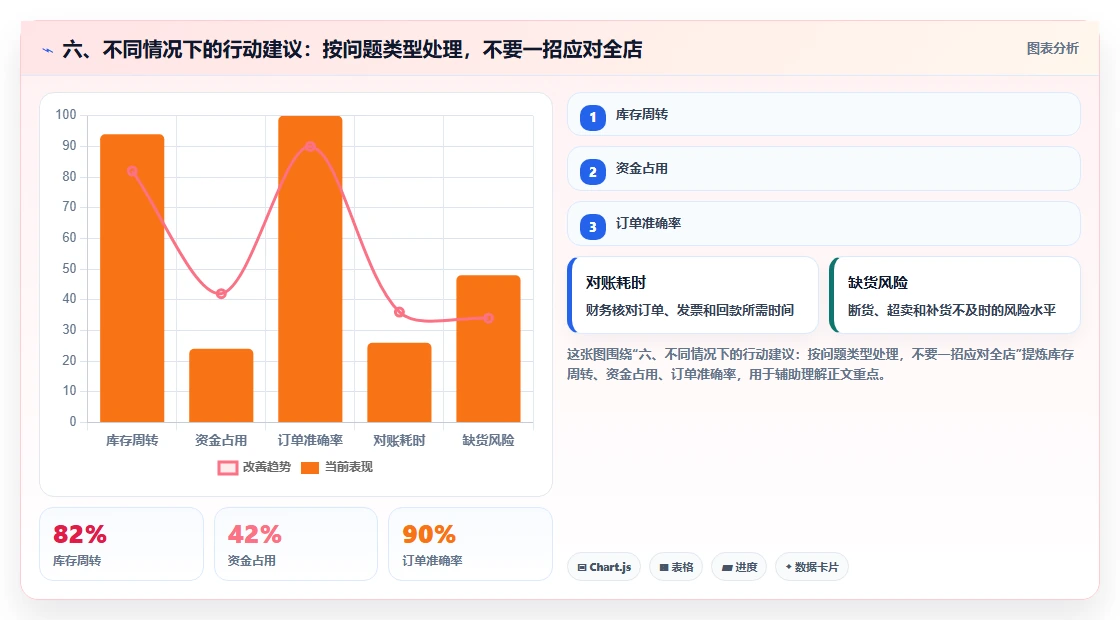Click the 订单准确率 orange bar in chart
This screenshot has height=620, width=1120.
click(310, 269)
